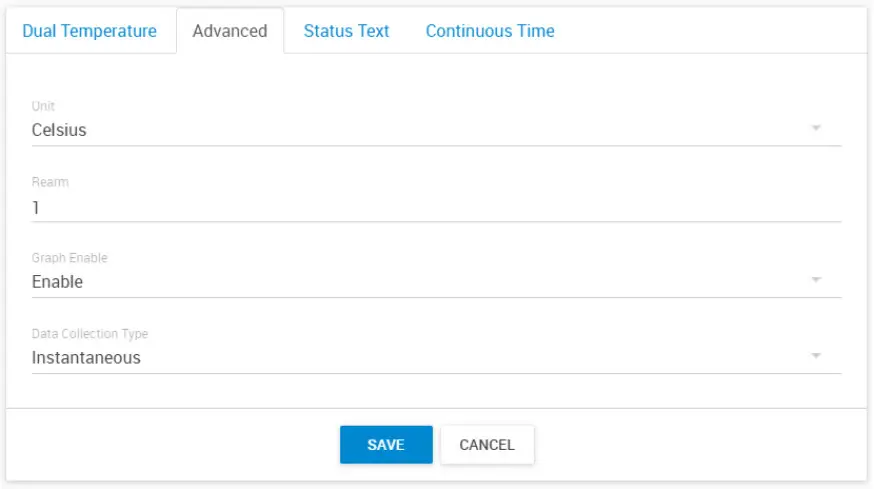
Task: Click the Graph Enable label
Action: (x=69, y=258)
